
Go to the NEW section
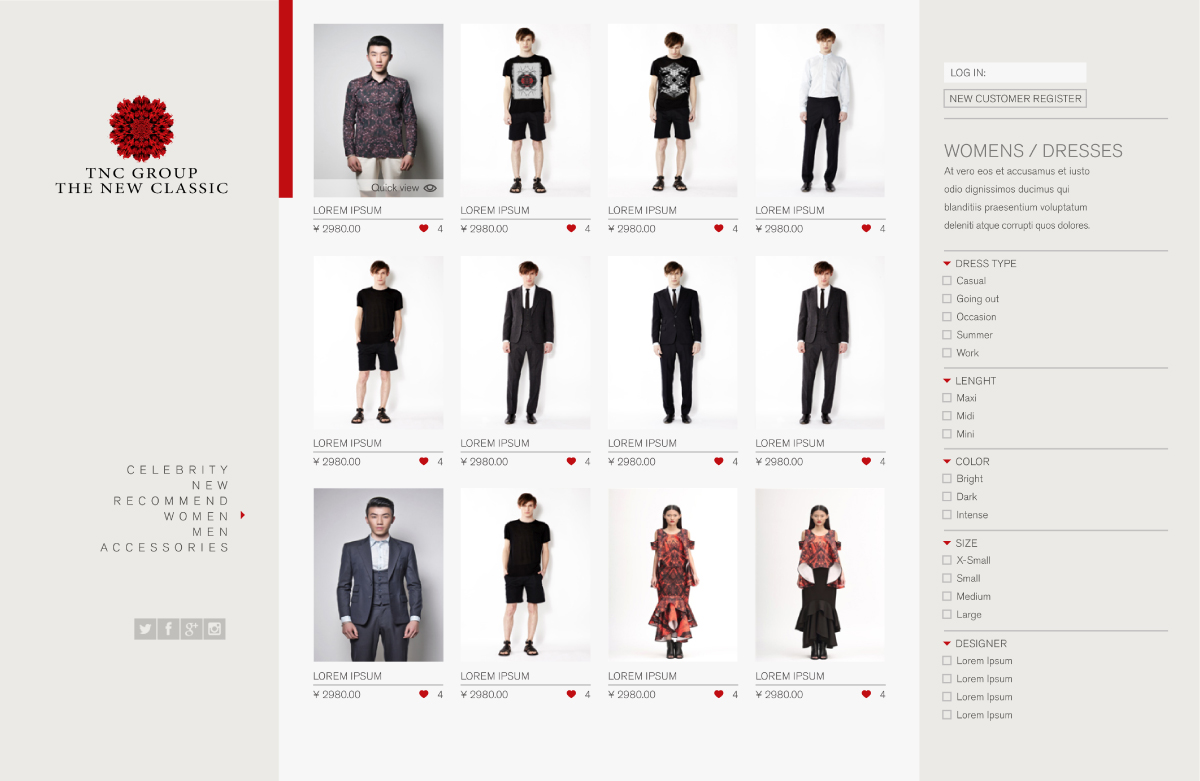pos(211,485)
